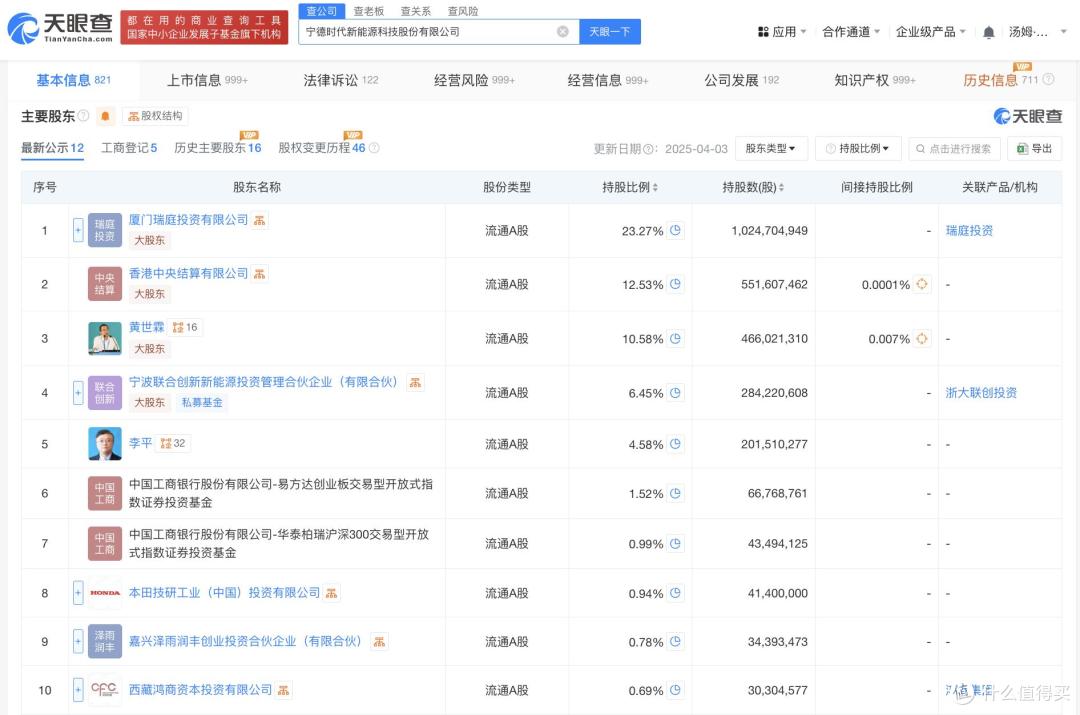Open 浙大联创投资 related institution link

[x=981, y=393]
